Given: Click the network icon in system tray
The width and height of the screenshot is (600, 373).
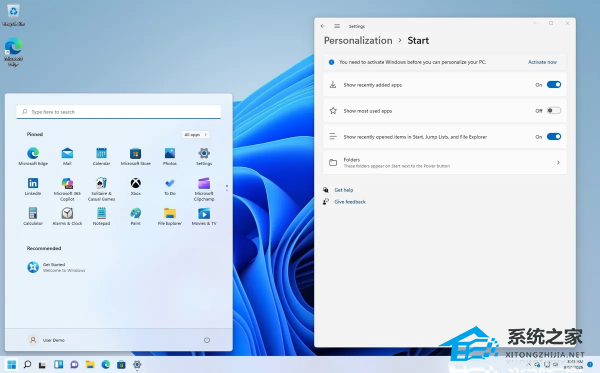Looking at the screenshot, I should click(x=547, y=365).
